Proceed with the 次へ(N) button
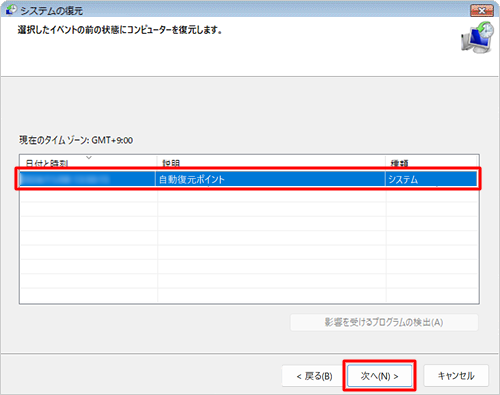500x395 pixels. (379, 376)
